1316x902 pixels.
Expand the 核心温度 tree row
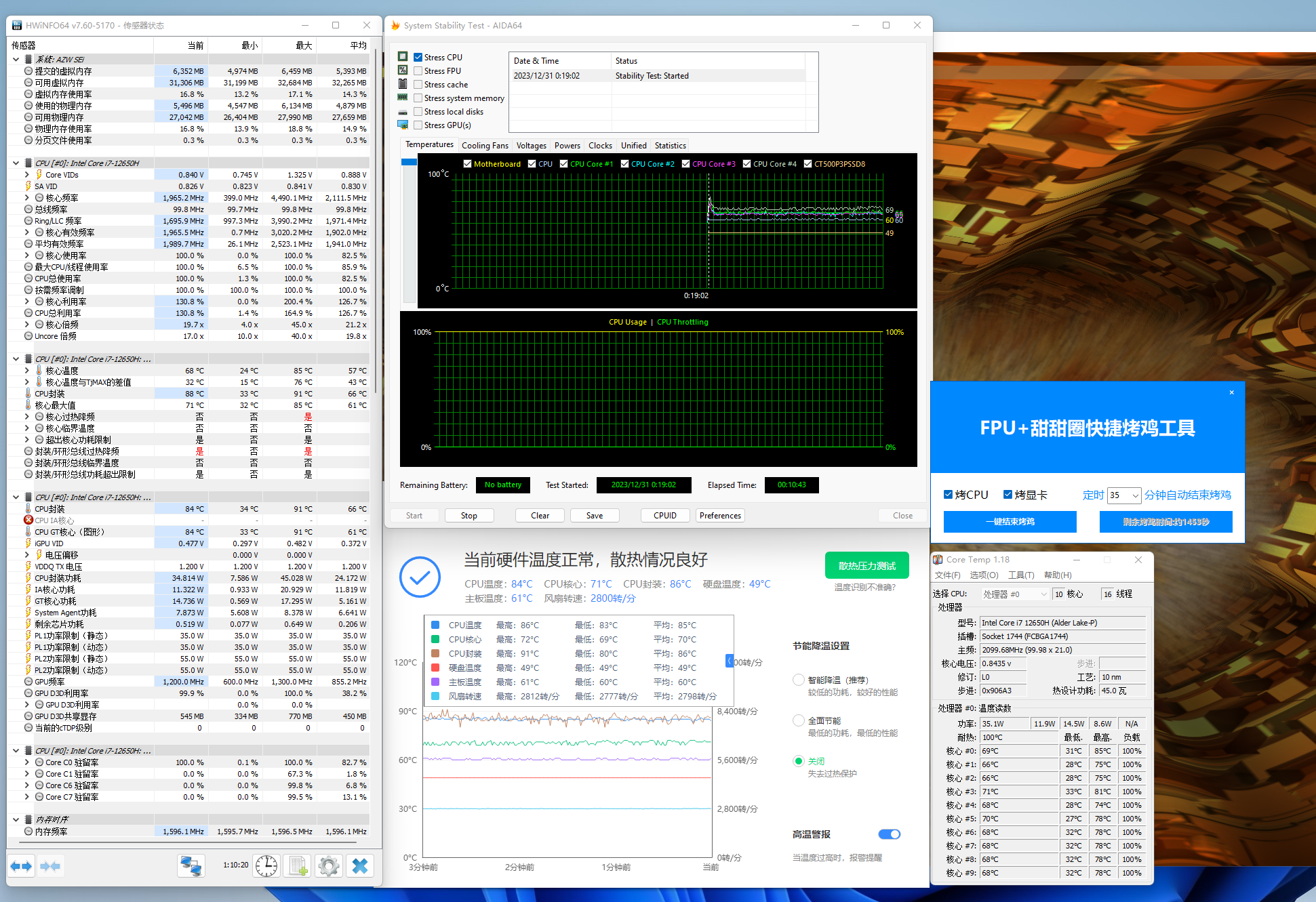pyautogui.click(x=27, y=371)
